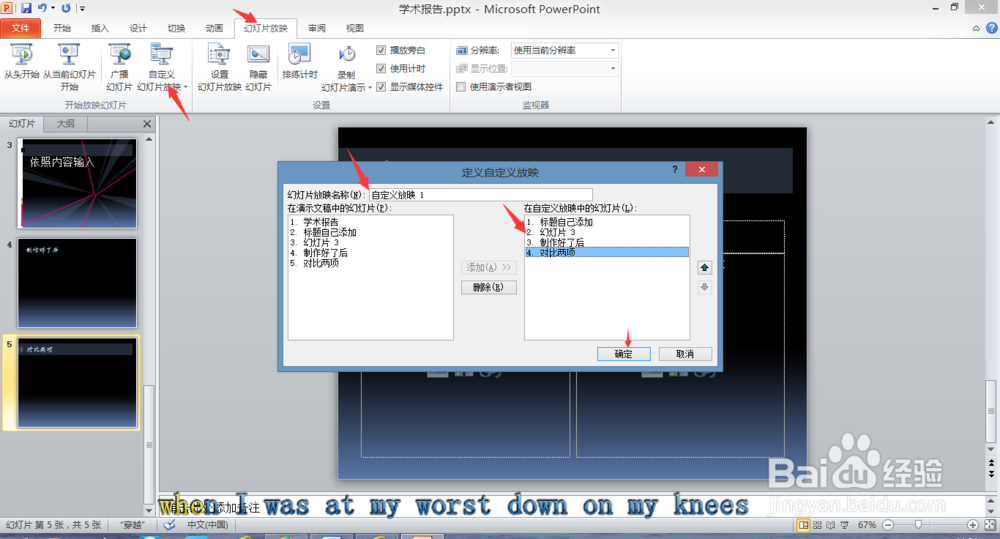This screenshot has height=539, width=1000.
Task: Select 标题自己添加 in left slides list
Action: (330, 232)
